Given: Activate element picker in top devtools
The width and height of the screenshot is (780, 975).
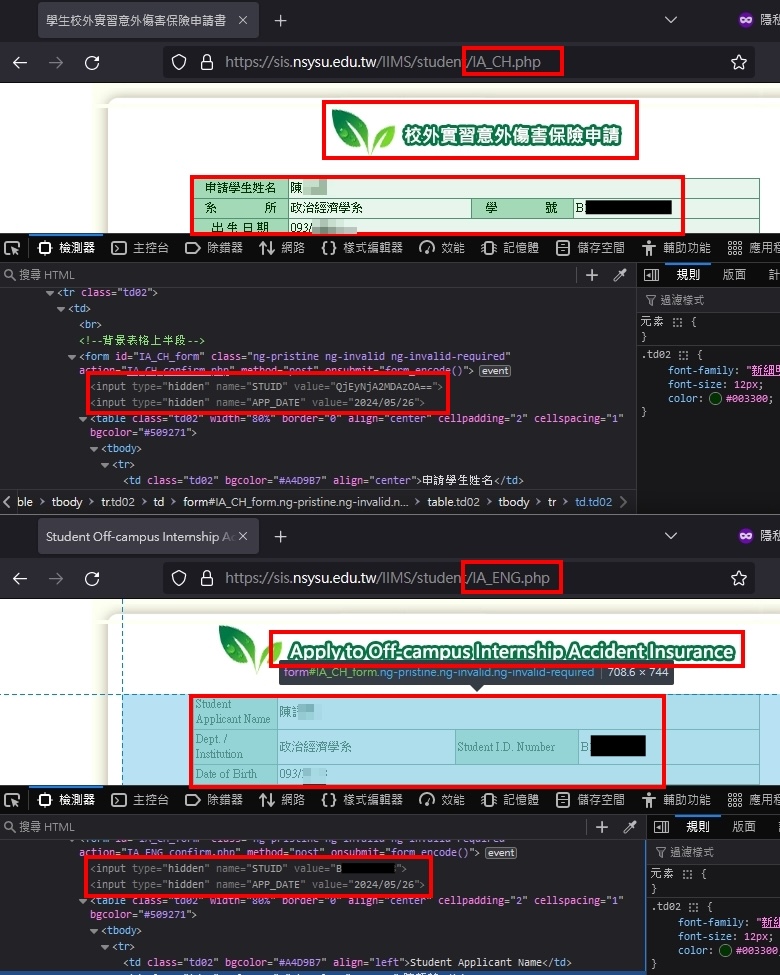Looking at the screenshot, I should (x=12, y=248).
